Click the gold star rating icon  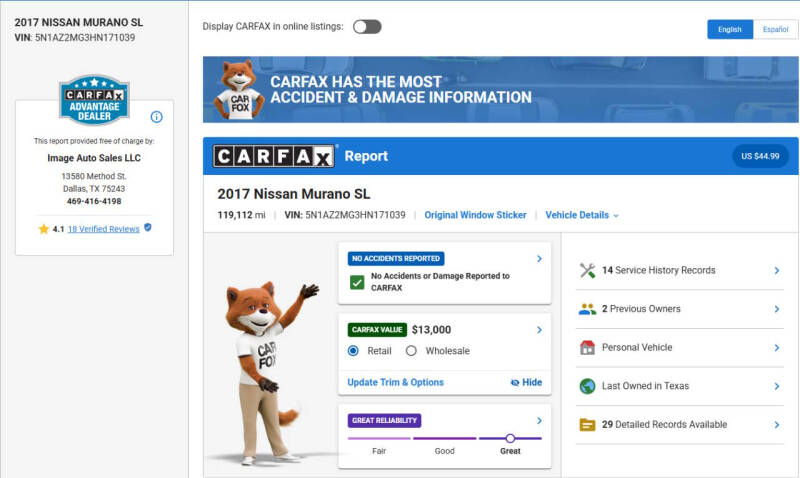(43, 229)
